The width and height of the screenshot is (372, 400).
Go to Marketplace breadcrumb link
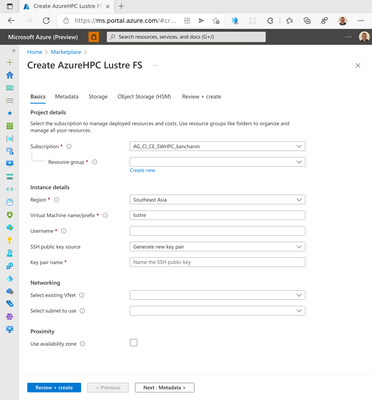click(66, 52)
